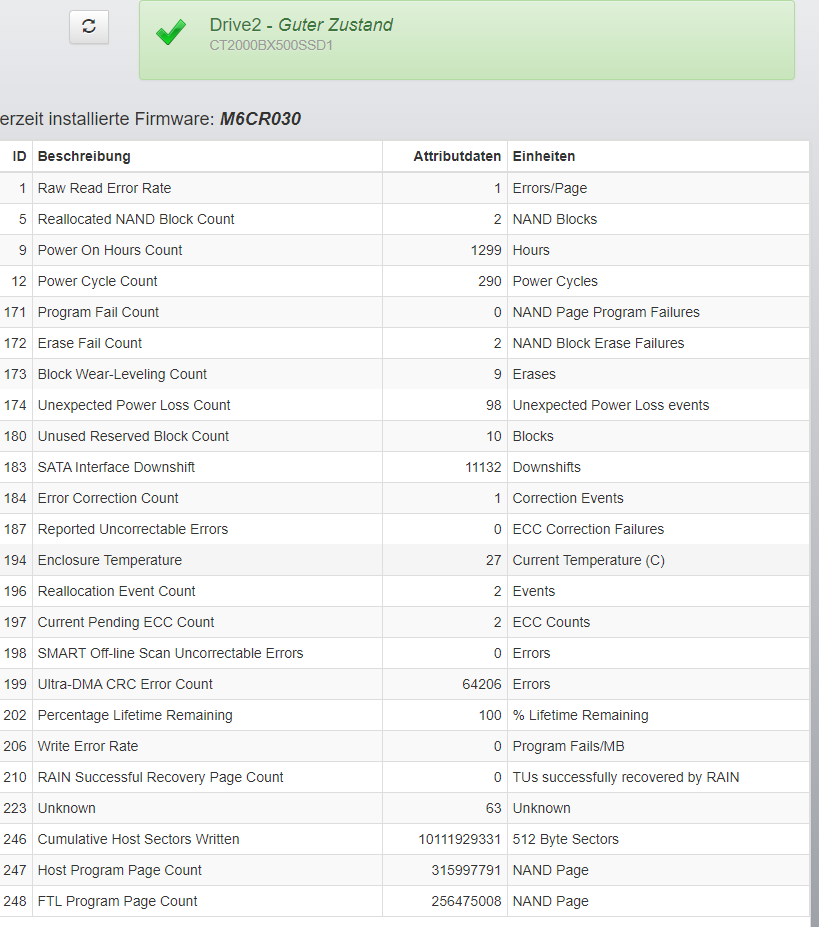819x927 pixels.
Task: Click the ID 199 cell
Action: click(15, 685)
